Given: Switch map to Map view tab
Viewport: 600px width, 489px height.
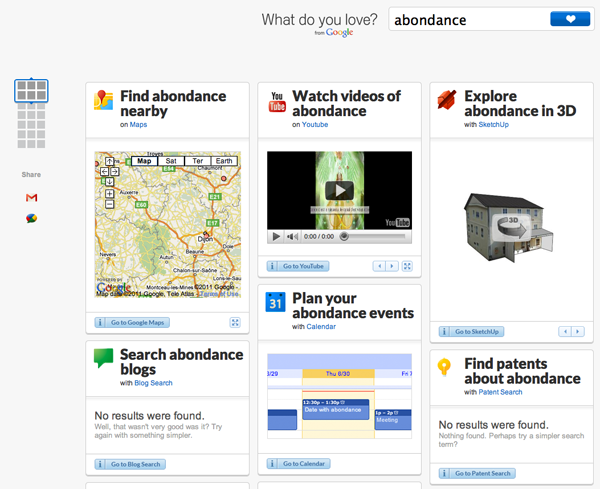Looking at the screenshot, I should pyautogui.click(x=144, y=161).
